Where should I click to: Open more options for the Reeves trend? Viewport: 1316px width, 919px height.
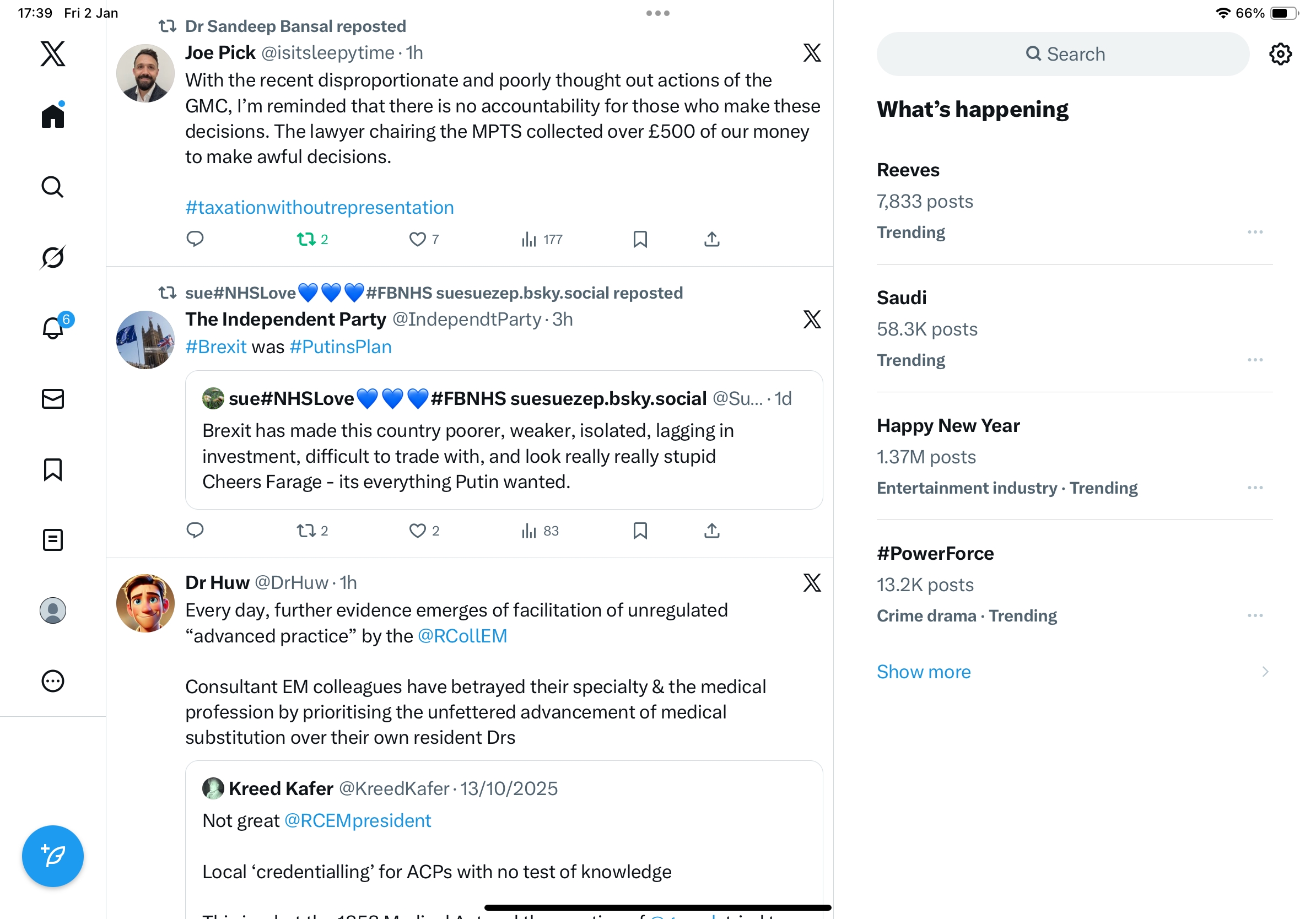pos(1255,232)
